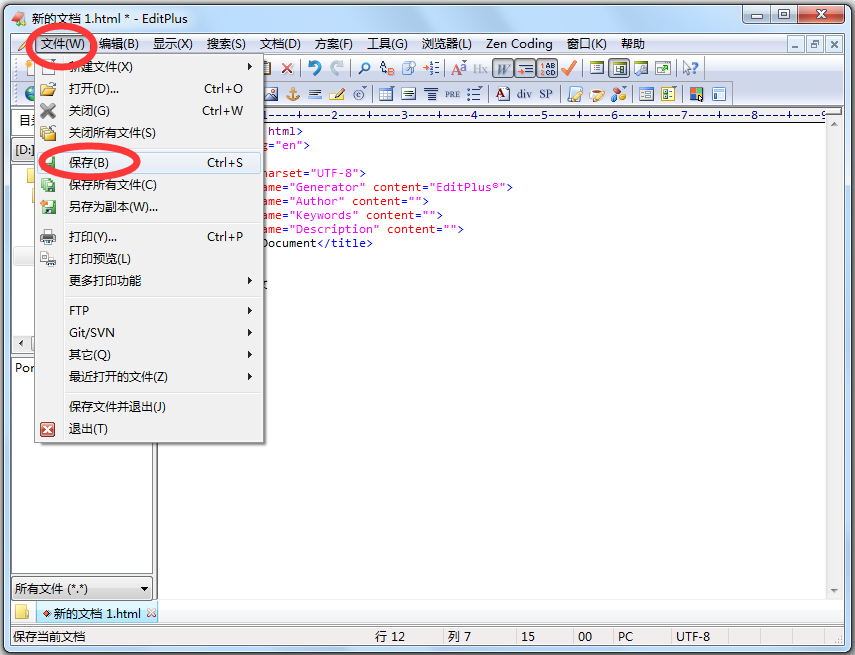The height and width of the screenshot is (655, 855).
Task: Expand the 最近打开的文件 submenu
Action: coord(120,378)
